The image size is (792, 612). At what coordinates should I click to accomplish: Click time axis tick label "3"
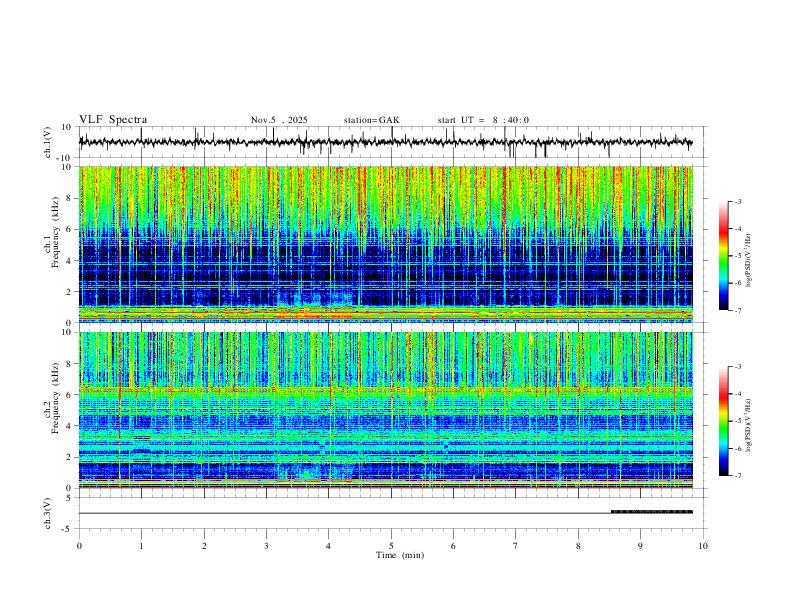(x=266, y=546)
